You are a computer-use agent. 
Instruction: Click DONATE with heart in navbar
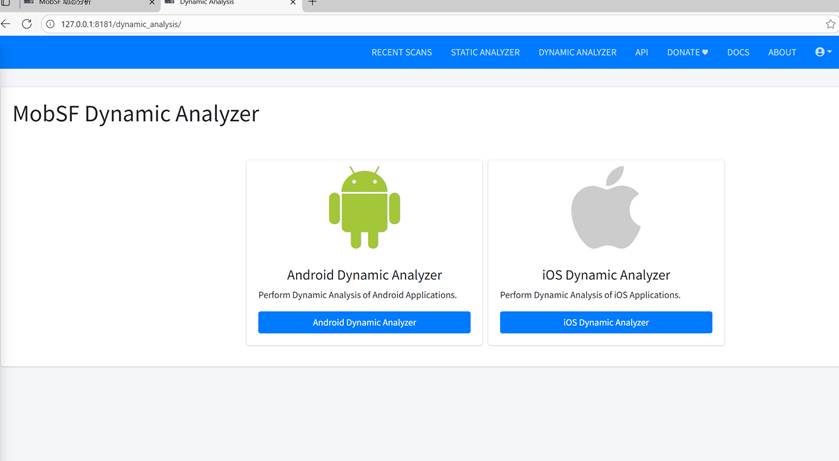coord(687,52)
